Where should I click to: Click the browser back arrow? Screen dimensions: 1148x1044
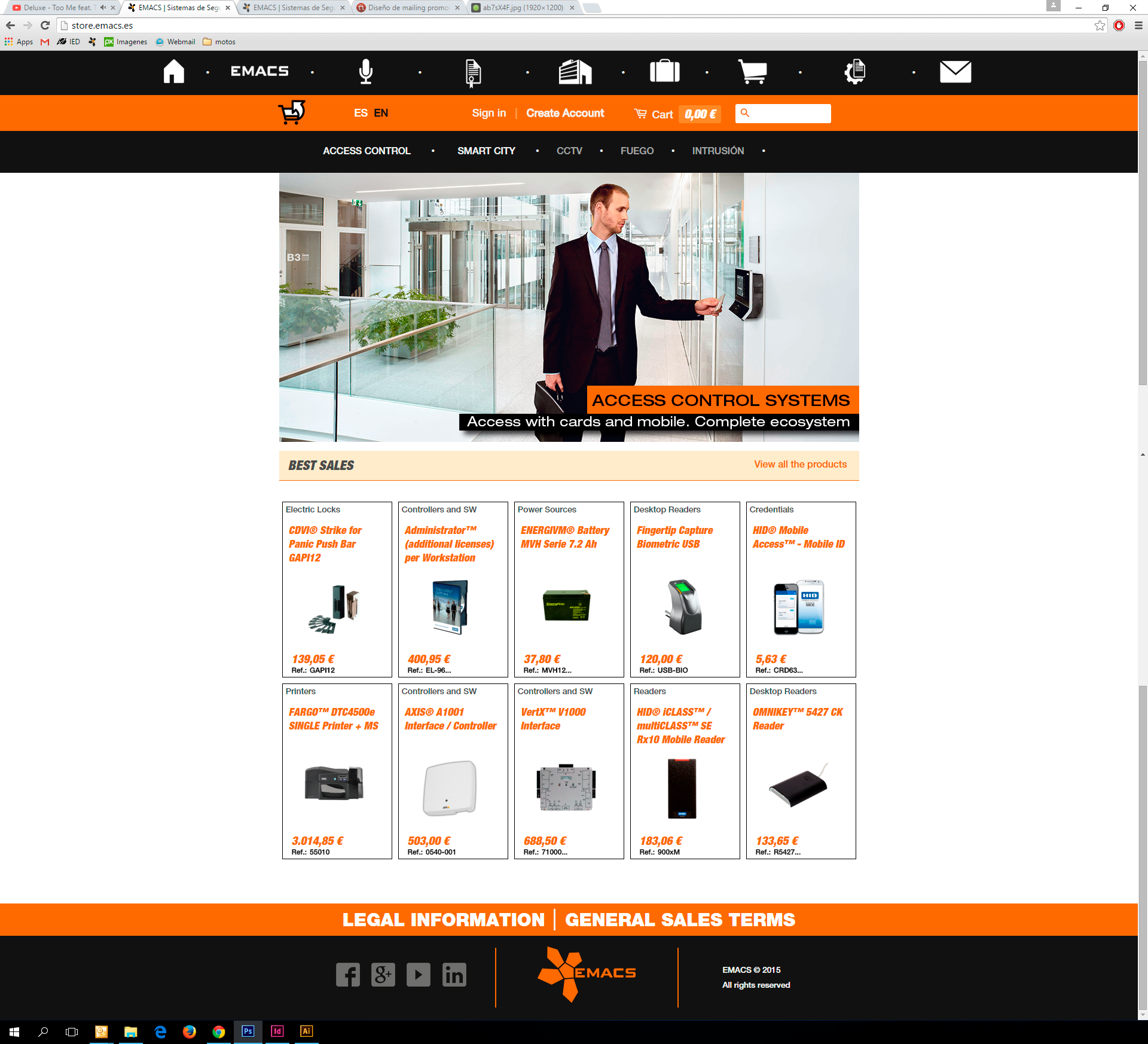10,25
